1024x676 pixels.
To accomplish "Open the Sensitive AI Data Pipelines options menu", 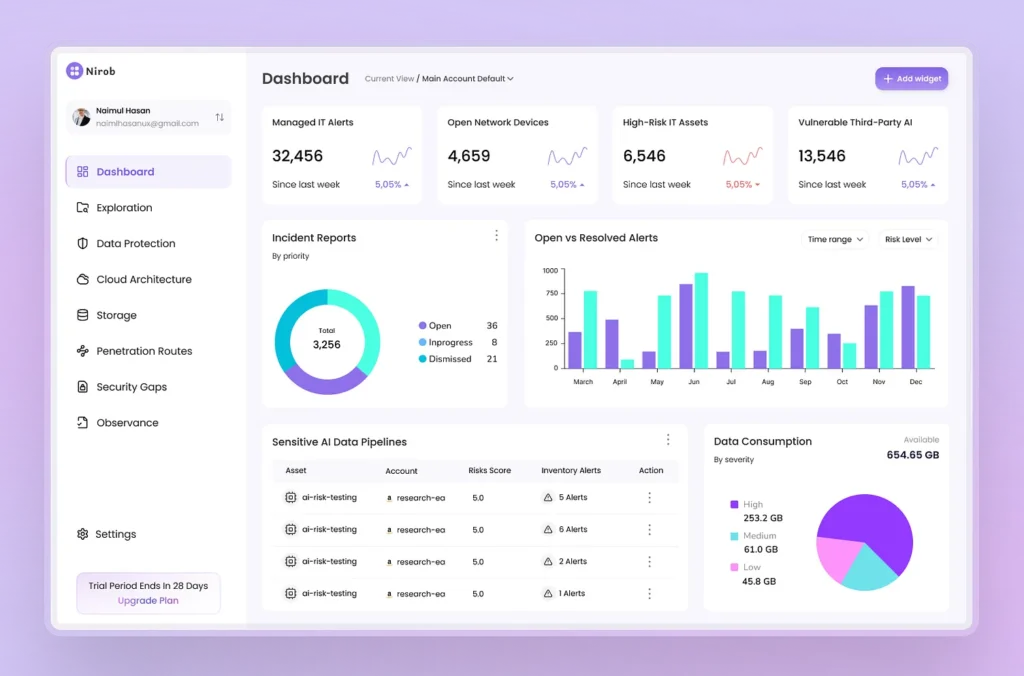I will pyautogui.click(x=668, y=440).
